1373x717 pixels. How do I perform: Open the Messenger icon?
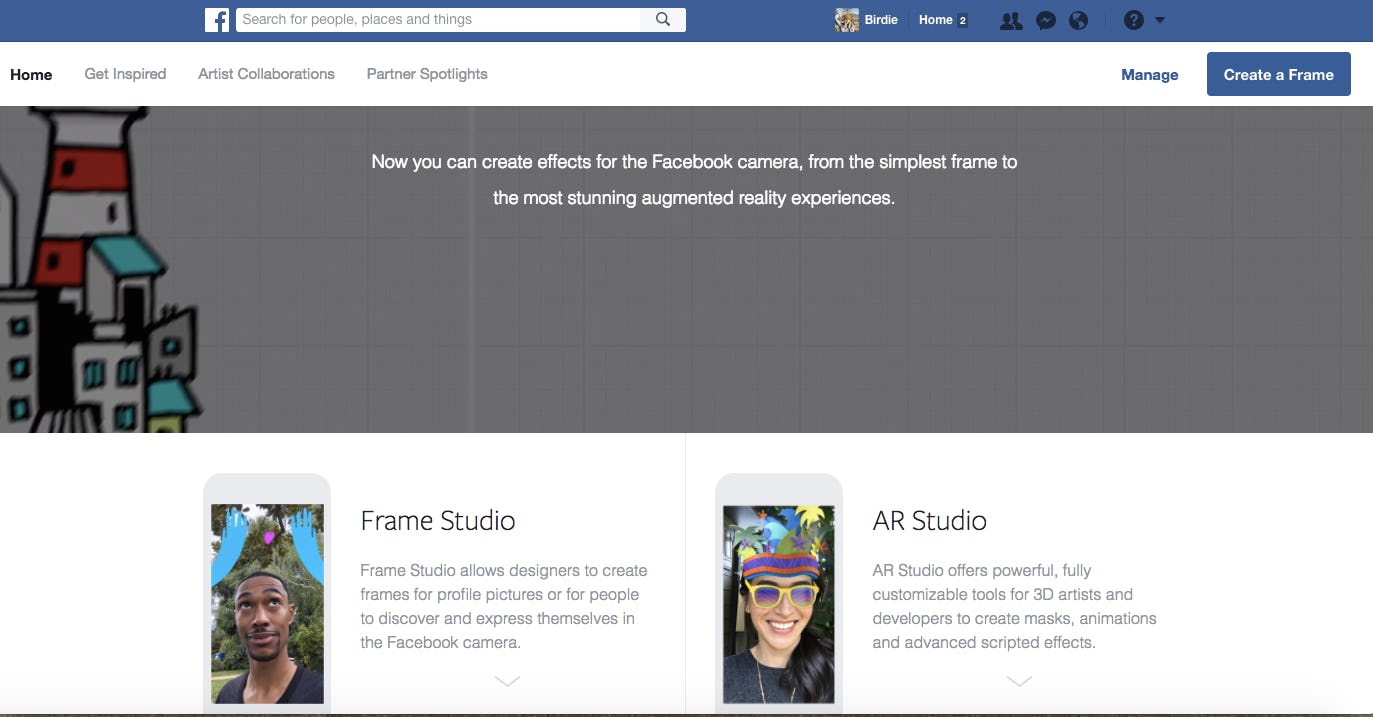click(x=1046, y=20)
